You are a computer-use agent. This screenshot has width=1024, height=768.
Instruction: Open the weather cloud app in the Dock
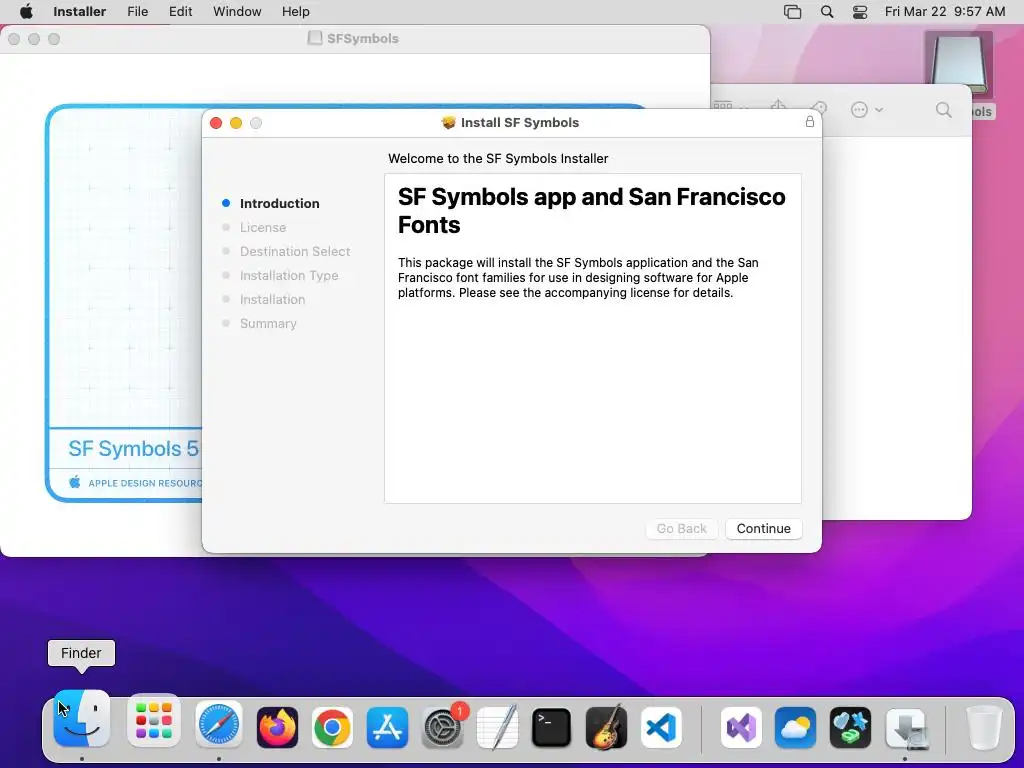tap(795, 727)
